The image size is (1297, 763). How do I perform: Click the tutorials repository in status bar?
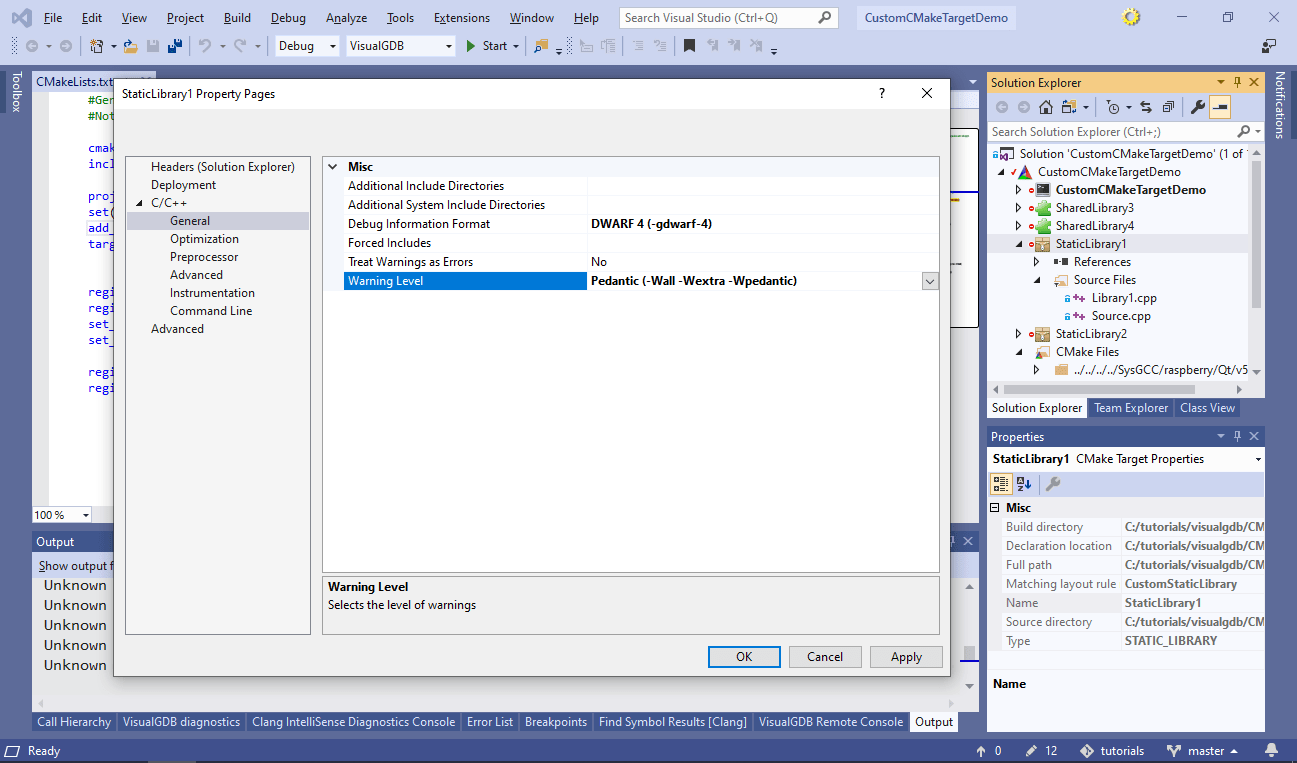[1112, 751]
